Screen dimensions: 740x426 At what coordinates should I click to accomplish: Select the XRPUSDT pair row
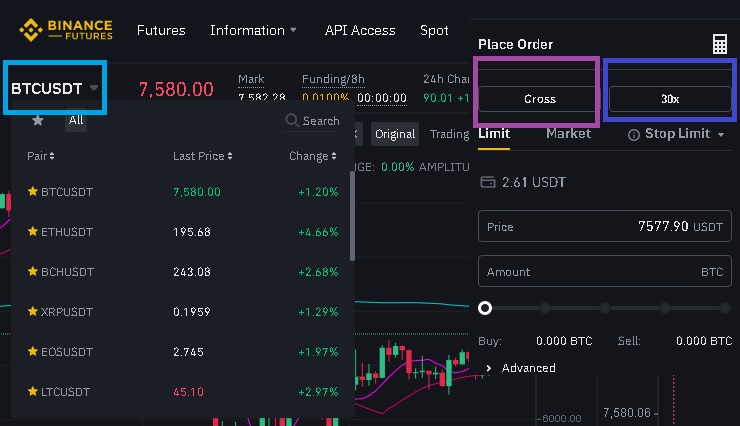pos(183,312)
